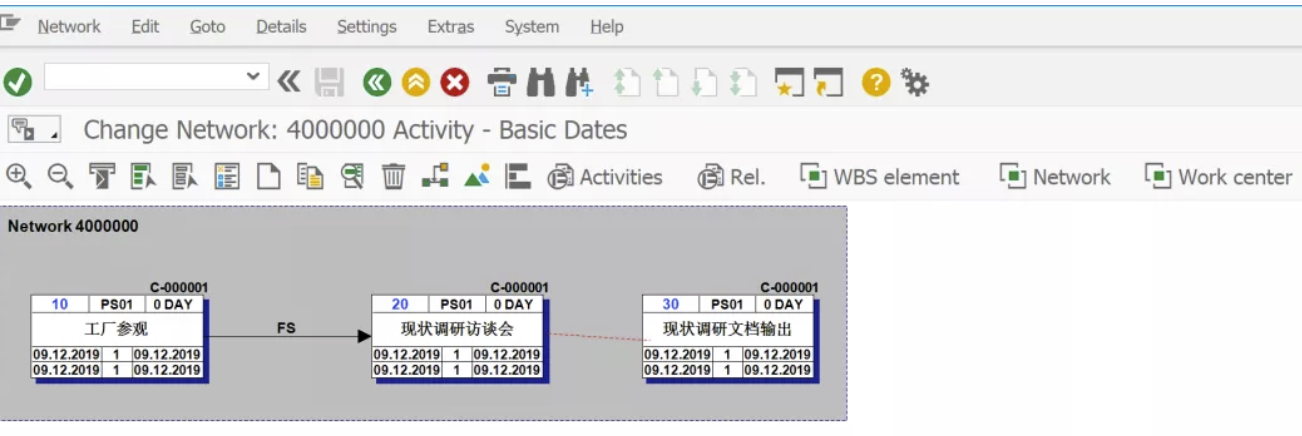Click the green connect/hierarchy icon
The width and height of the screenshot is (1302, 436).
click(x=435, y=176)
